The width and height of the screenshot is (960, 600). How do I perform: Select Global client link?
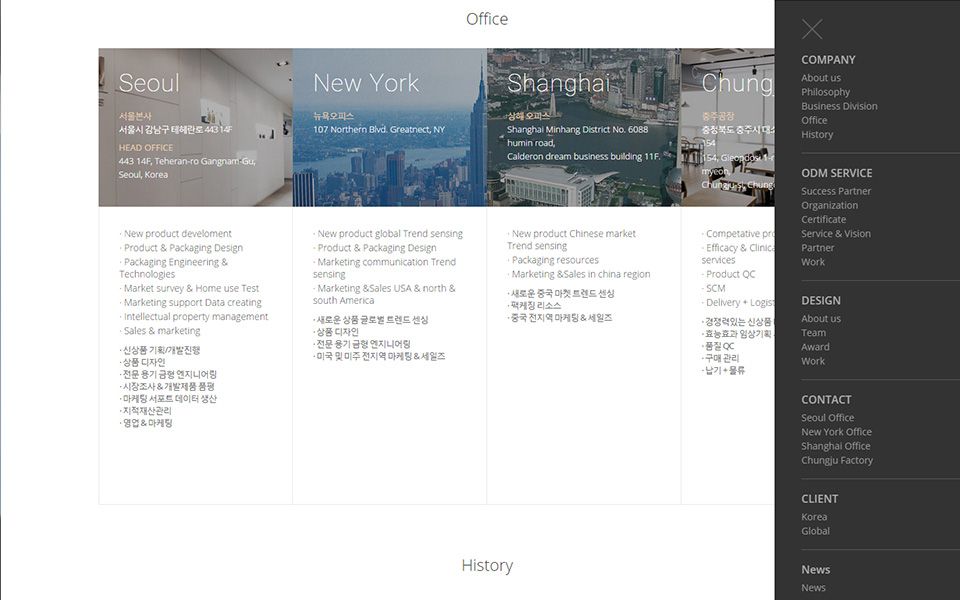click(815, 531)
